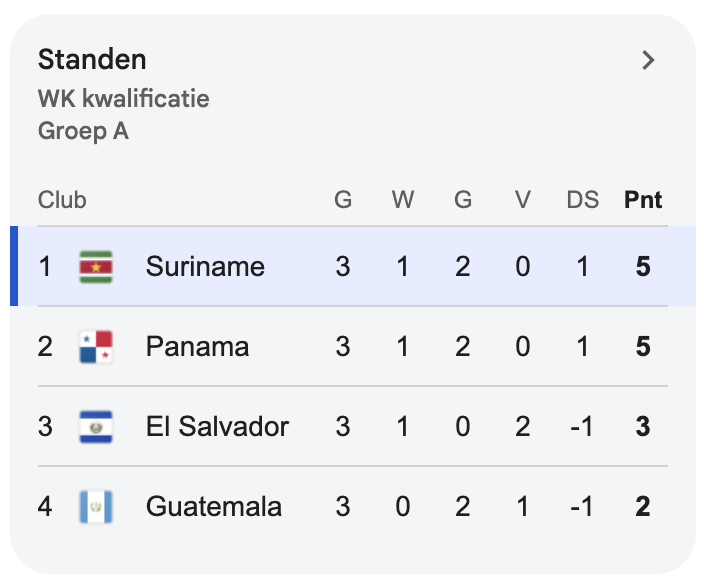This screenshot has height=586, width=704.
Task: Click the Suriname flag icon
Action: coord(96,267)
